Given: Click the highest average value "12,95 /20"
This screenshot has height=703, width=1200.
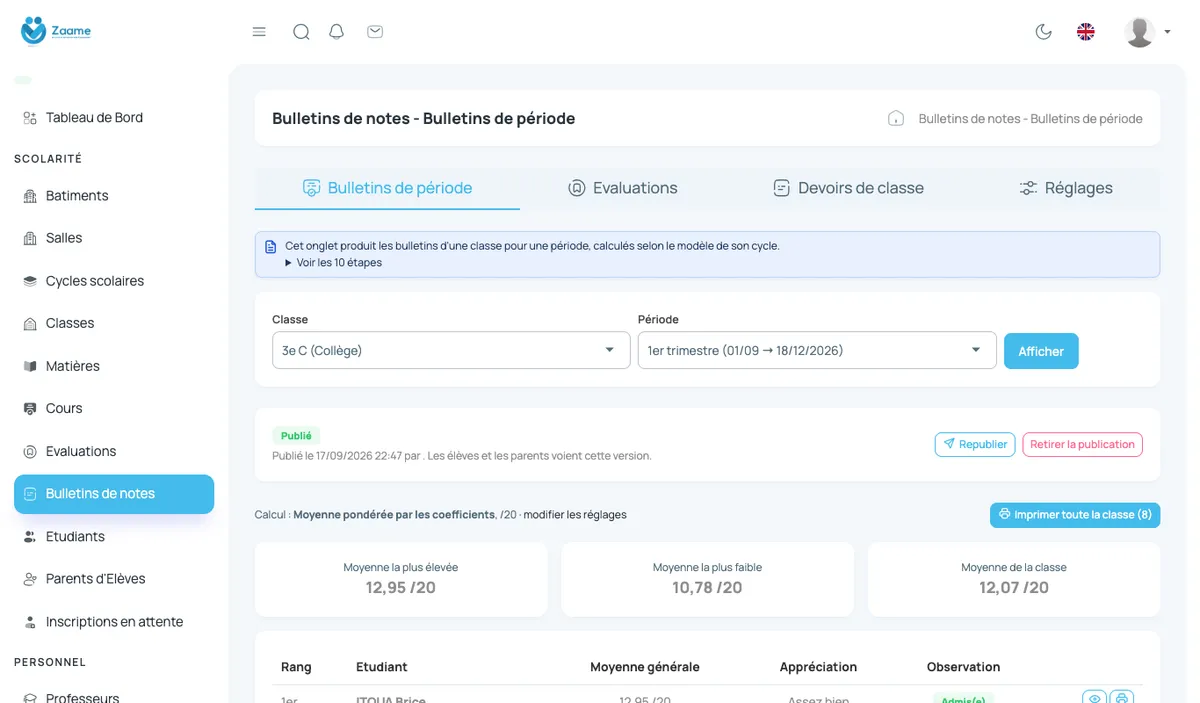Looking at the screenshot, I should pyautogui.click(x=401, y=587).
